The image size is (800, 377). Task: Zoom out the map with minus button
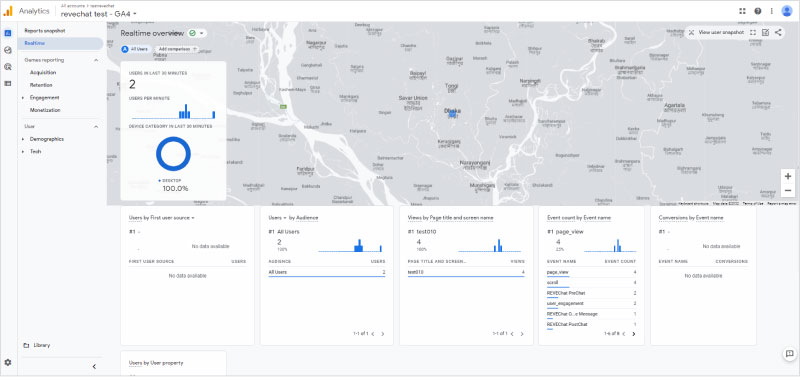[788, 191]
